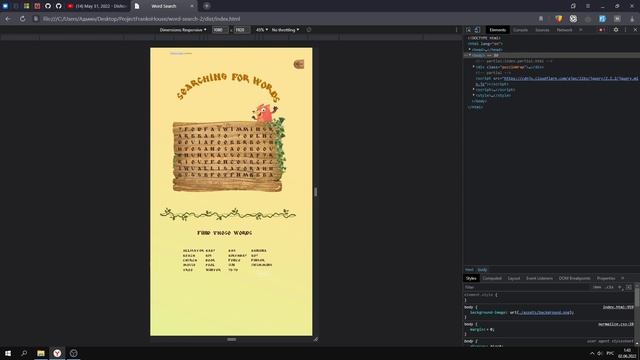Click the fox mascot image
The width and height of the screenshot is (640, 360).
(x=264, y=113)
